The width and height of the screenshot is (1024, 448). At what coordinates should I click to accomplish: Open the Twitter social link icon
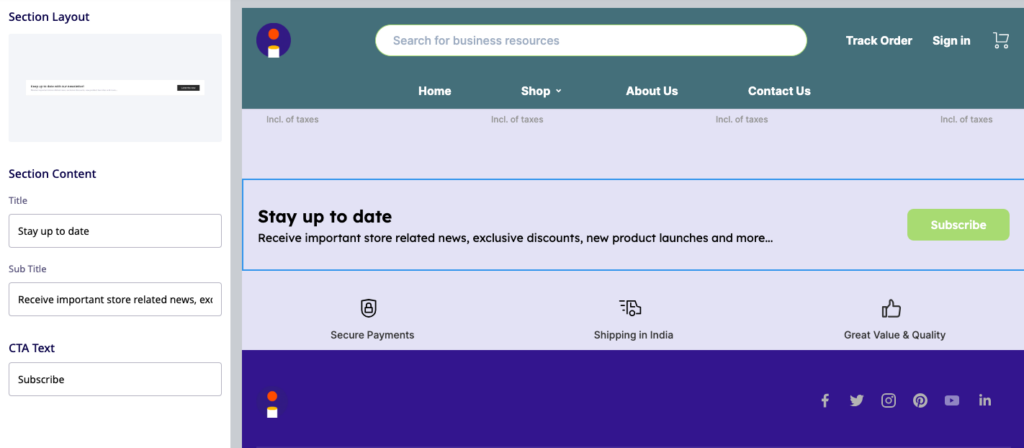[856, 400]
